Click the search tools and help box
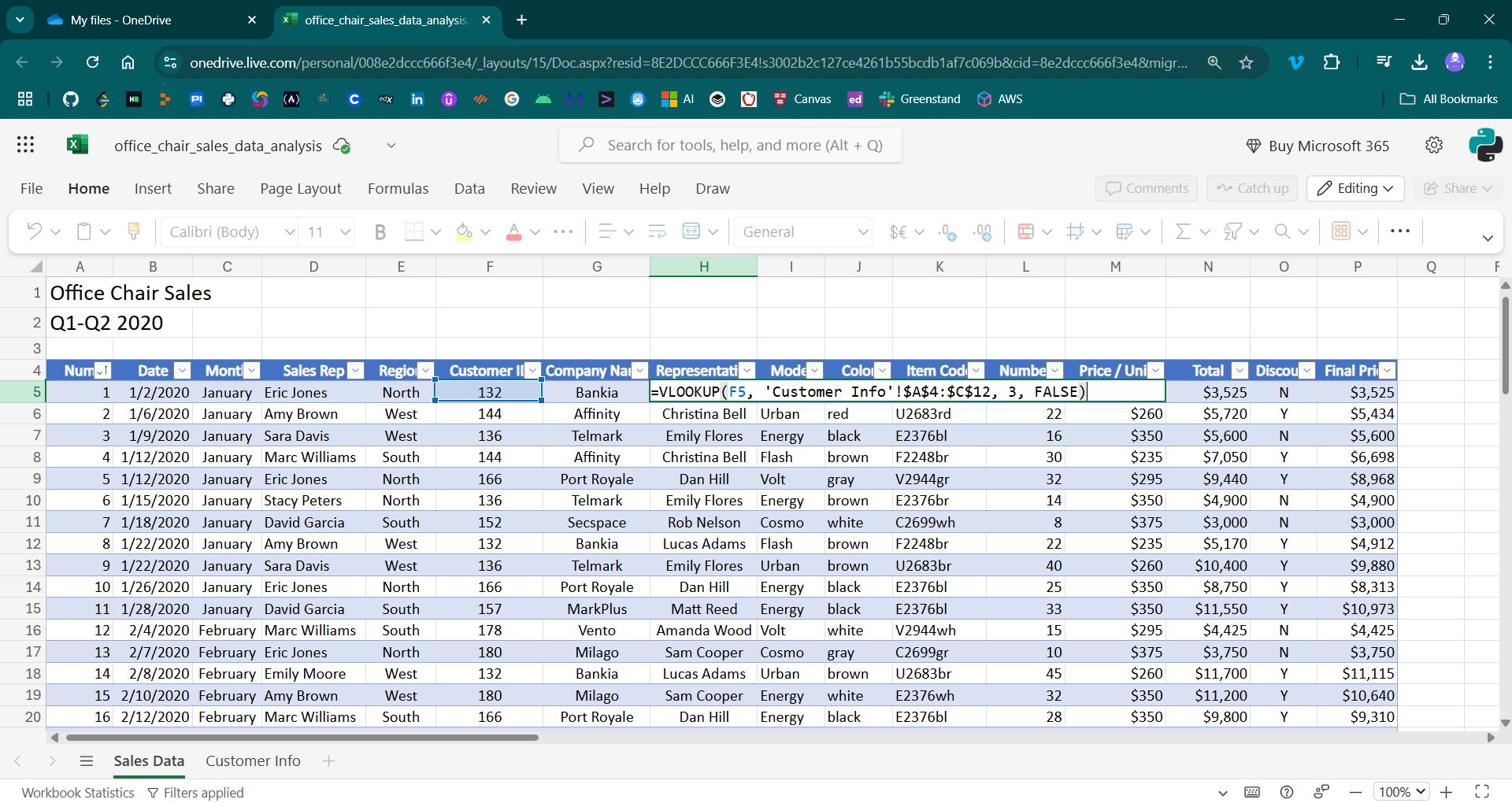The height and width of the screenshot is (803, 1512). 730,145
